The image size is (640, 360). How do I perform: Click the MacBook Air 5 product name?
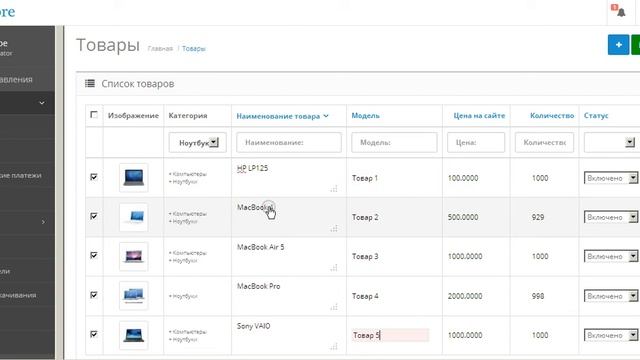260,247
